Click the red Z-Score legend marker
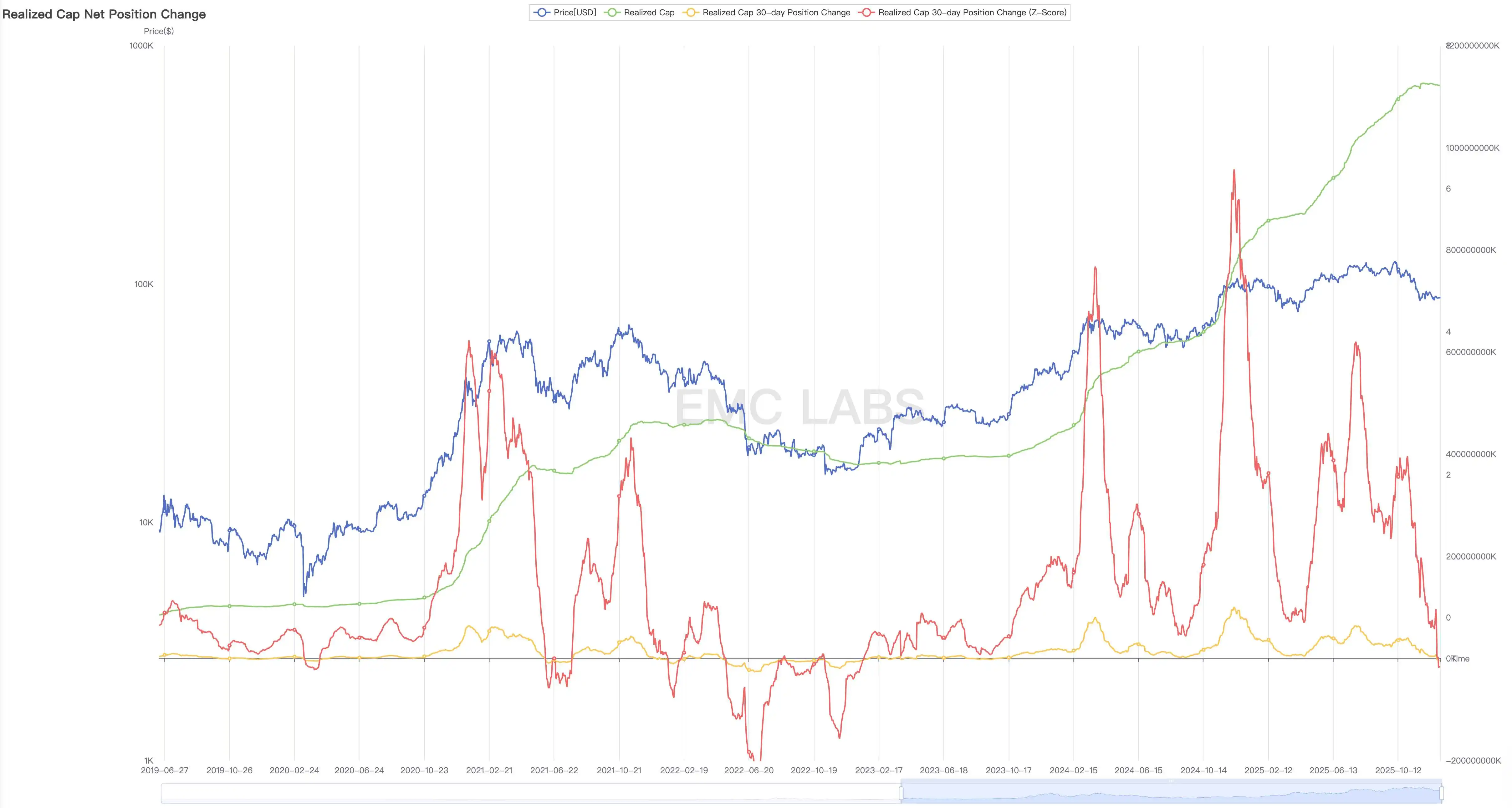 [866, 12]
